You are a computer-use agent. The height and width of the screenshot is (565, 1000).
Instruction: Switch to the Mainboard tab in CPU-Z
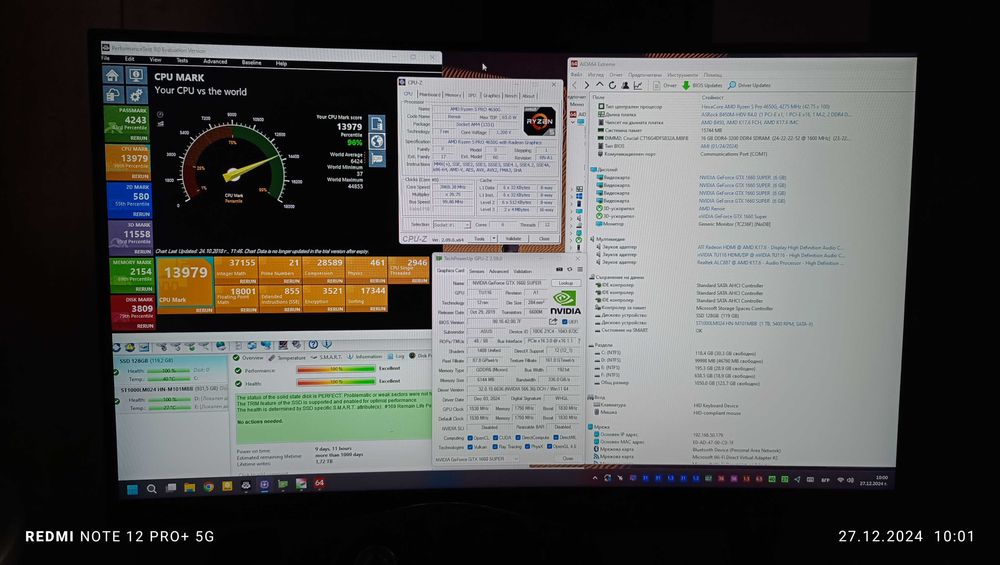pyautogui.click(x=429, y=94)
